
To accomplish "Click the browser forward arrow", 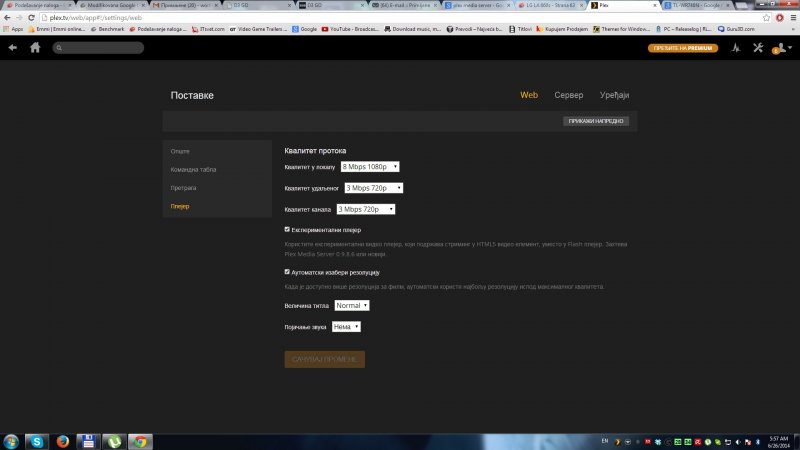I will 19,17.
